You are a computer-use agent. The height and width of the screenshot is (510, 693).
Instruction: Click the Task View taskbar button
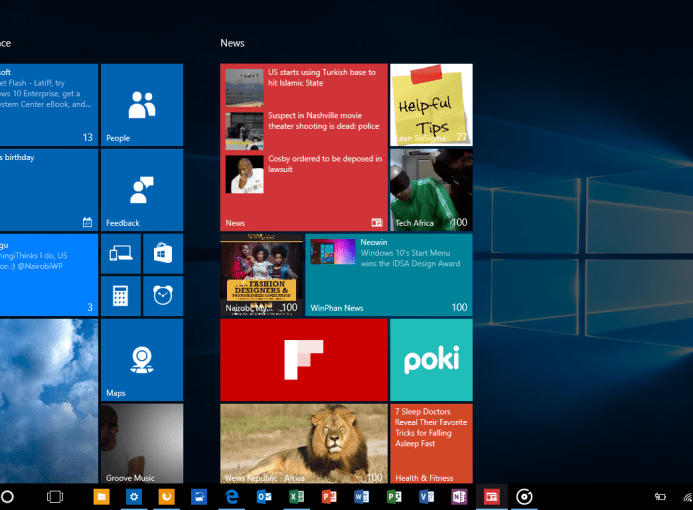55,496
